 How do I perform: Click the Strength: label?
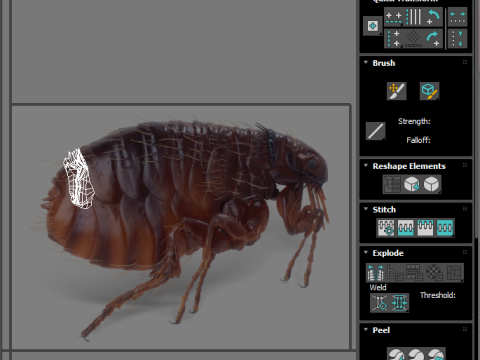click(414, 121)
